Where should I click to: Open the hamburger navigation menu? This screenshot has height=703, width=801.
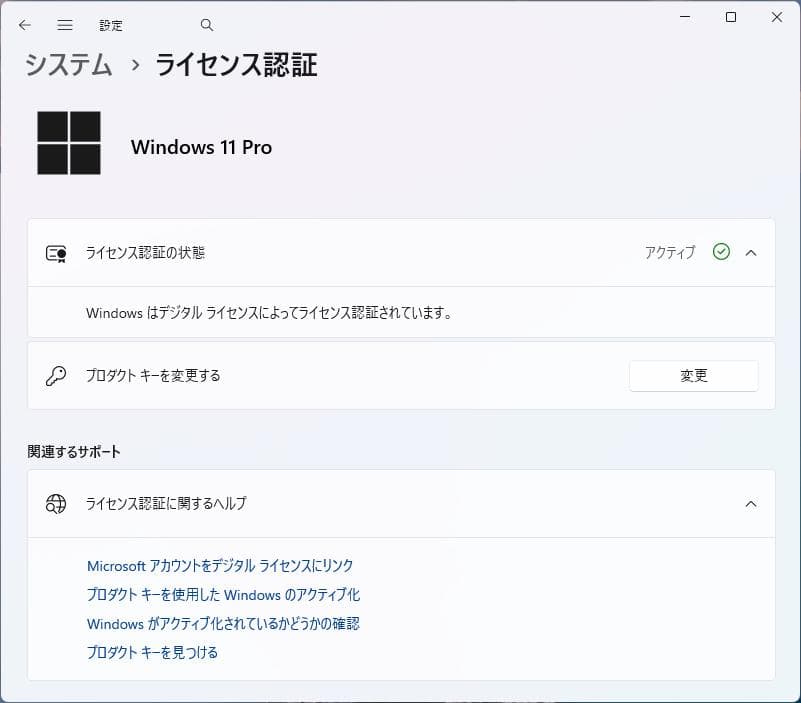coord(65,25)
